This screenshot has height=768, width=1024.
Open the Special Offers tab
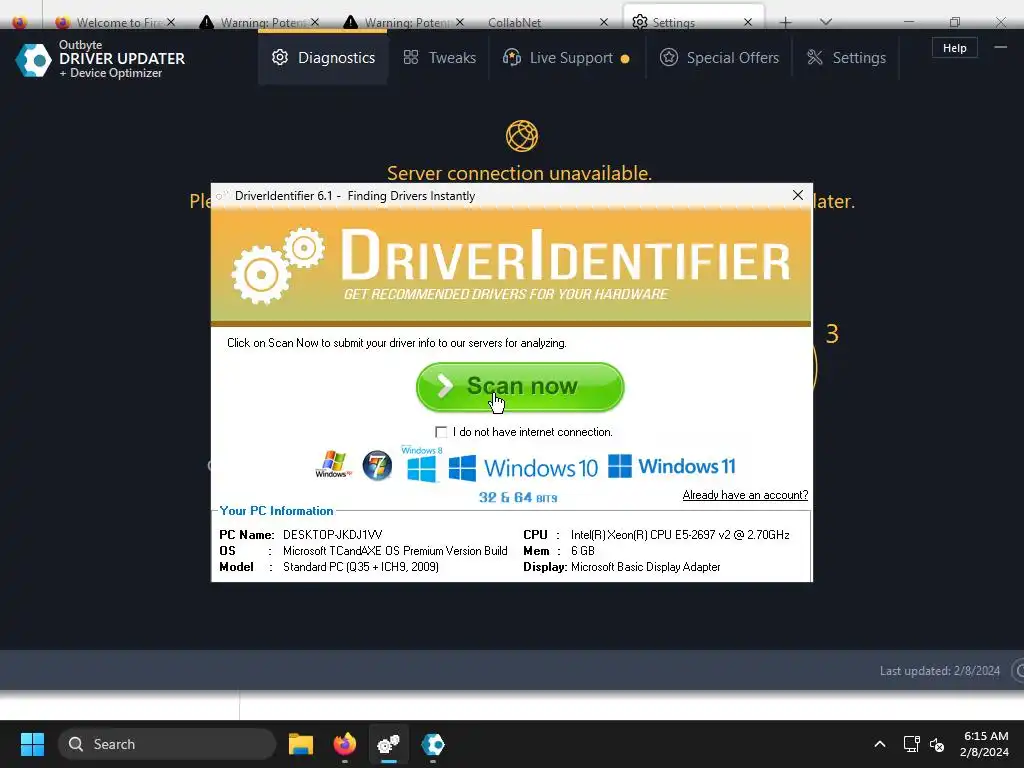pyautogui.click(x=719, y=57)
